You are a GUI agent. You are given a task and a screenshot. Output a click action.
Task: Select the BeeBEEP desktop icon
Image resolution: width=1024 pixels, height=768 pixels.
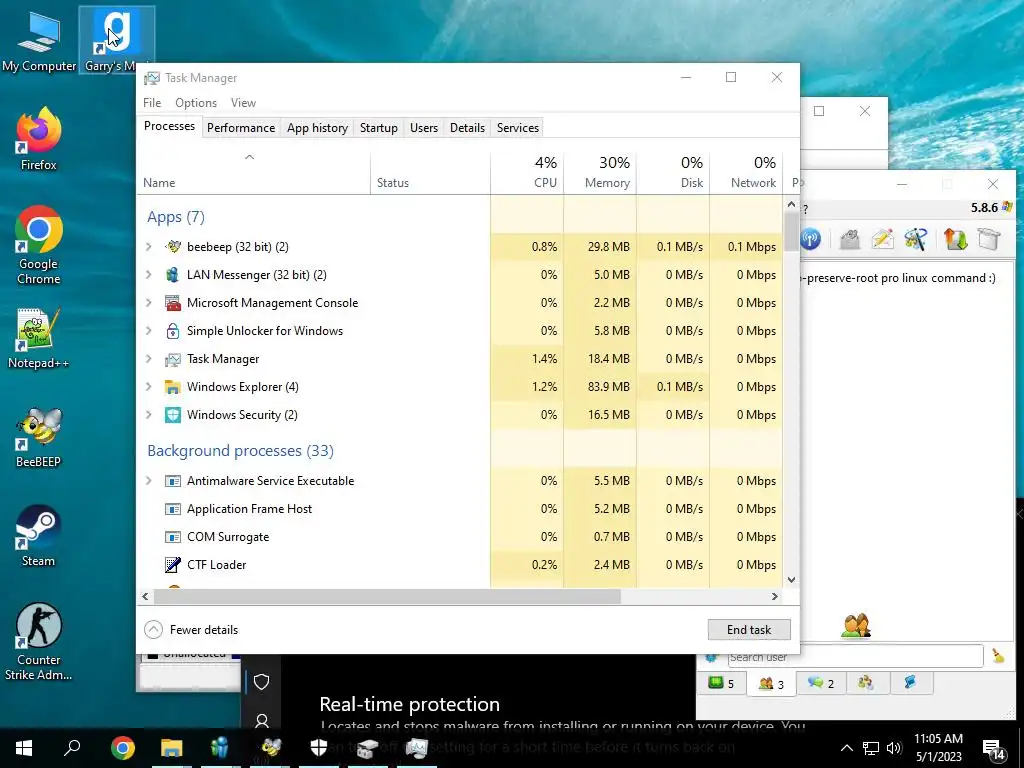point(39,438)
